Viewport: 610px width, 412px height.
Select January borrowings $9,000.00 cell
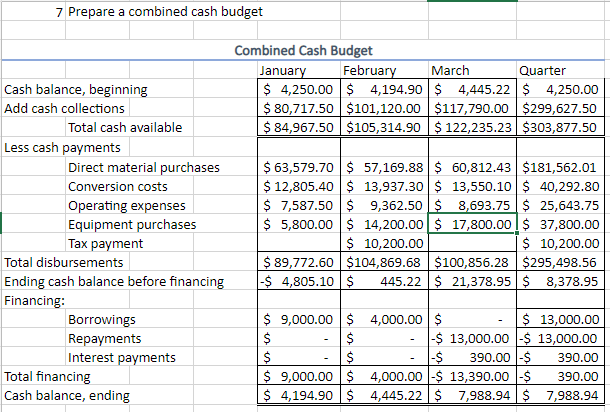(299, 320)
